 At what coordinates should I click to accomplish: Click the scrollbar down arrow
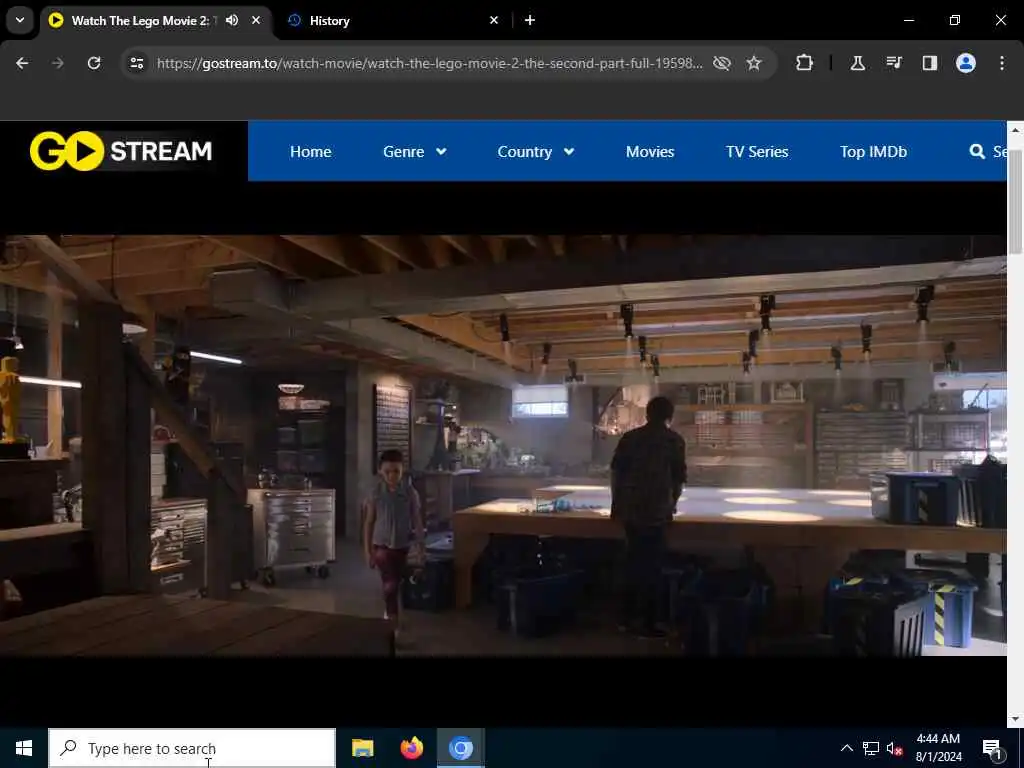coord(1015,719)
